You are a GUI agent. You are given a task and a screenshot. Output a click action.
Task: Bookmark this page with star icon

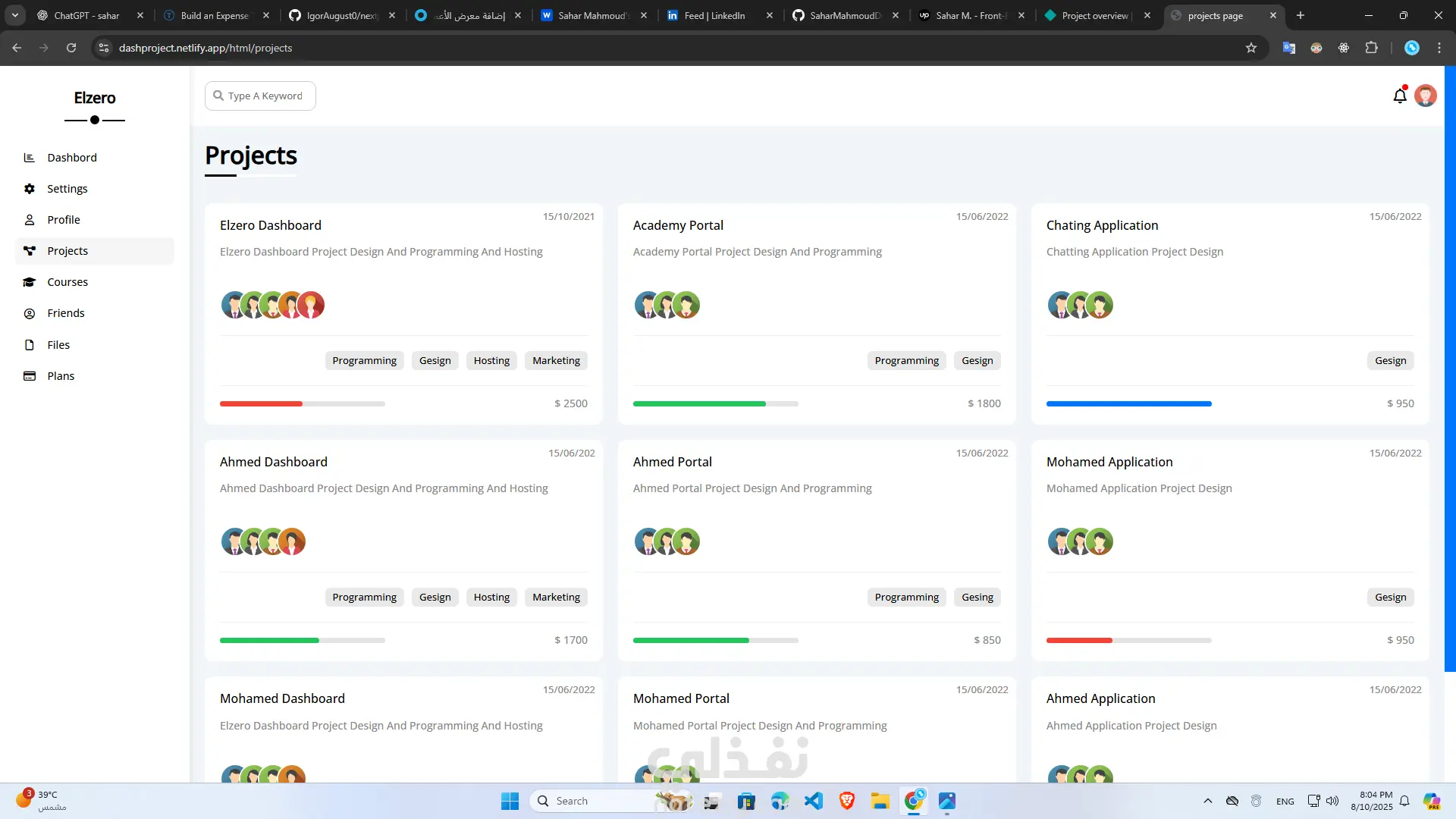pos(1251,48)
